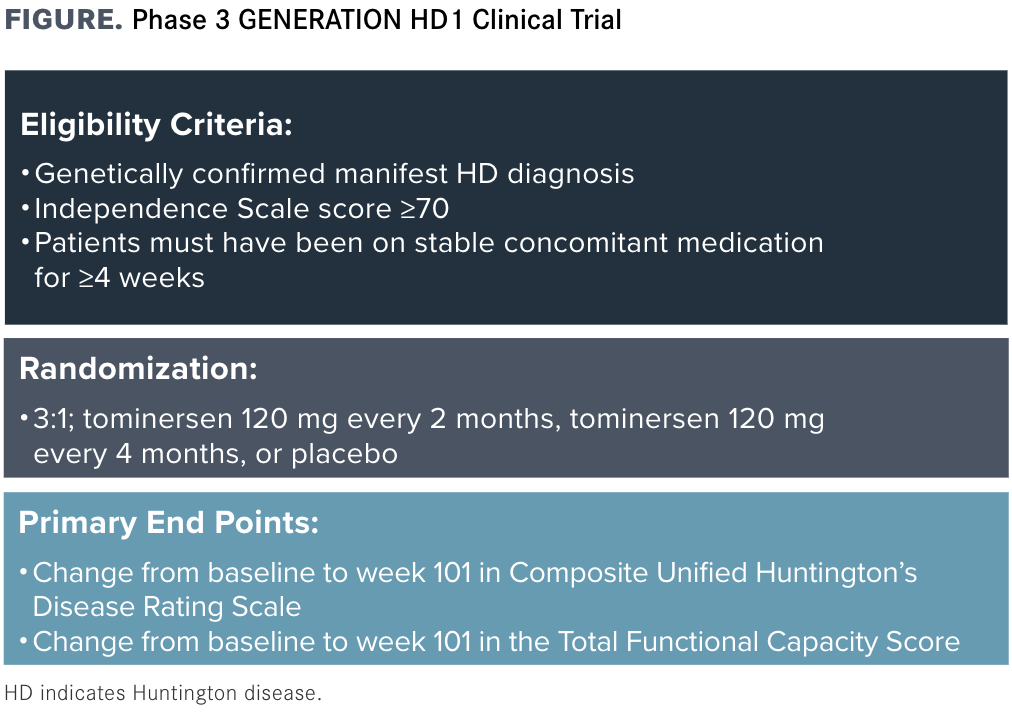Image resolution: width=1012 pixels, height=718 pixels.
Task: Click the Eligibility Criteria heading
Action: (x=156, y=125)
